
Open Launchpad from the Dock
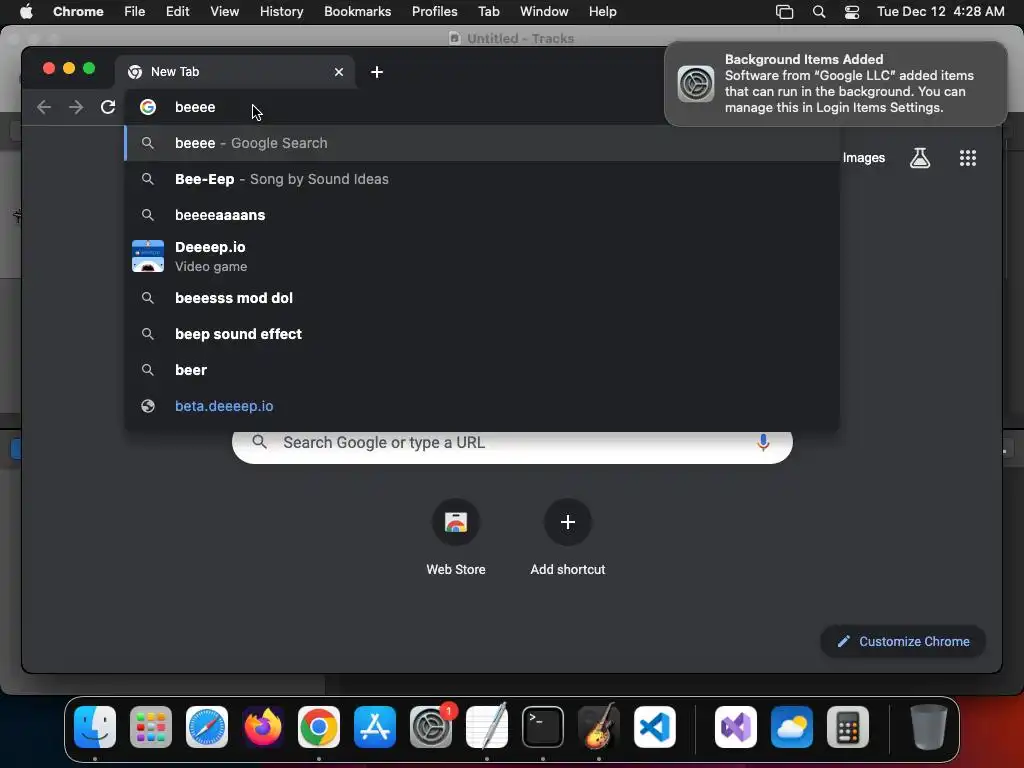151,727
